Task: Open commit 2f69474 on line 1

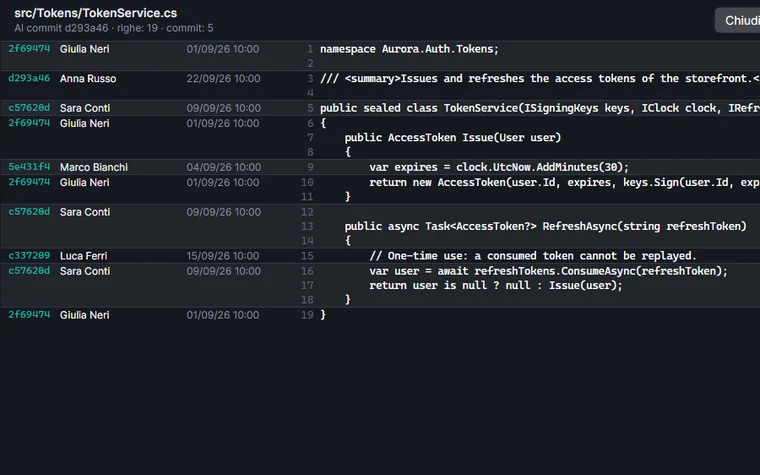Action: 29,48
